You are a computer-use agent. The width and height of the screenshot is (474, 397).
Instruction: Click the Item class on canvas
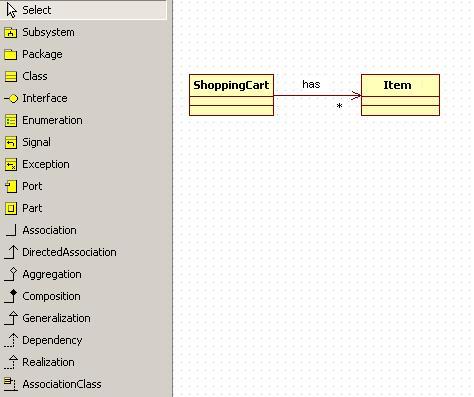coord(400,95)
